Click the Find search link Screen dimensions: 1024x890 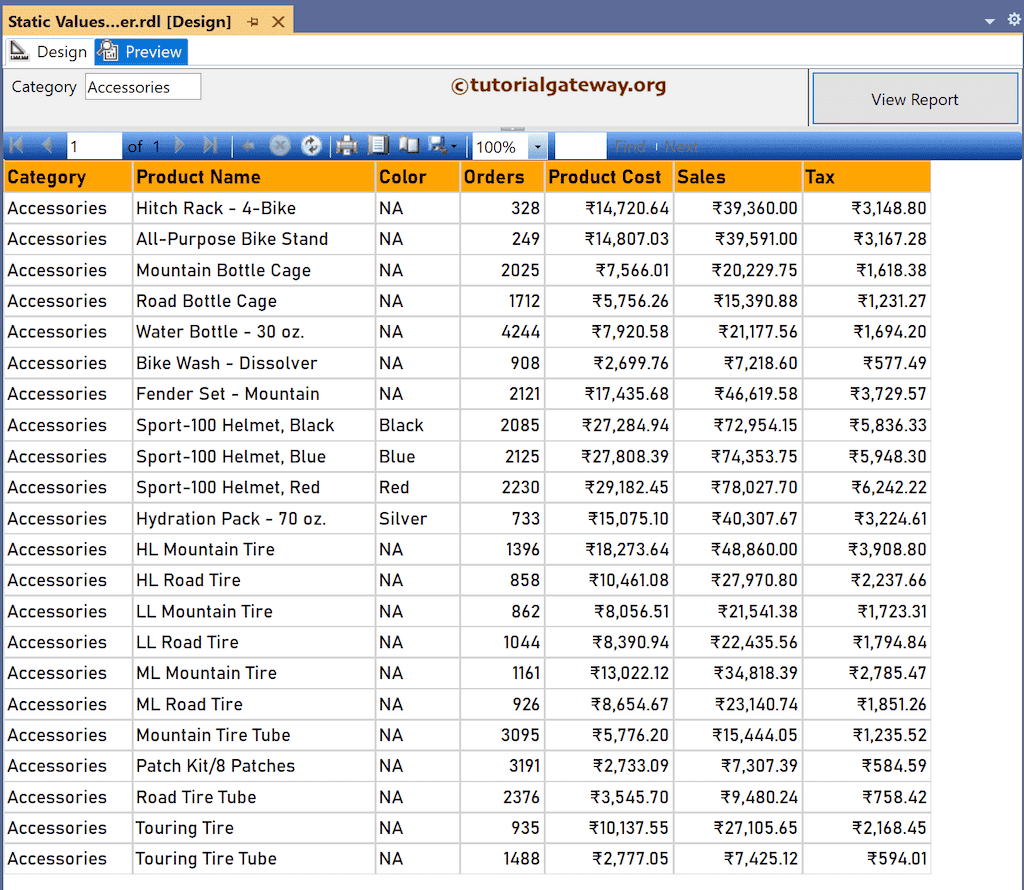629,146
